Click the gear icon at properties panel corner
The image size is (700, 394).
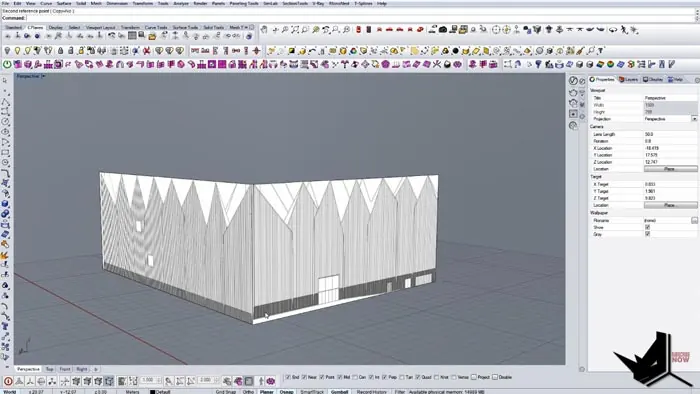tap(697, 80)
